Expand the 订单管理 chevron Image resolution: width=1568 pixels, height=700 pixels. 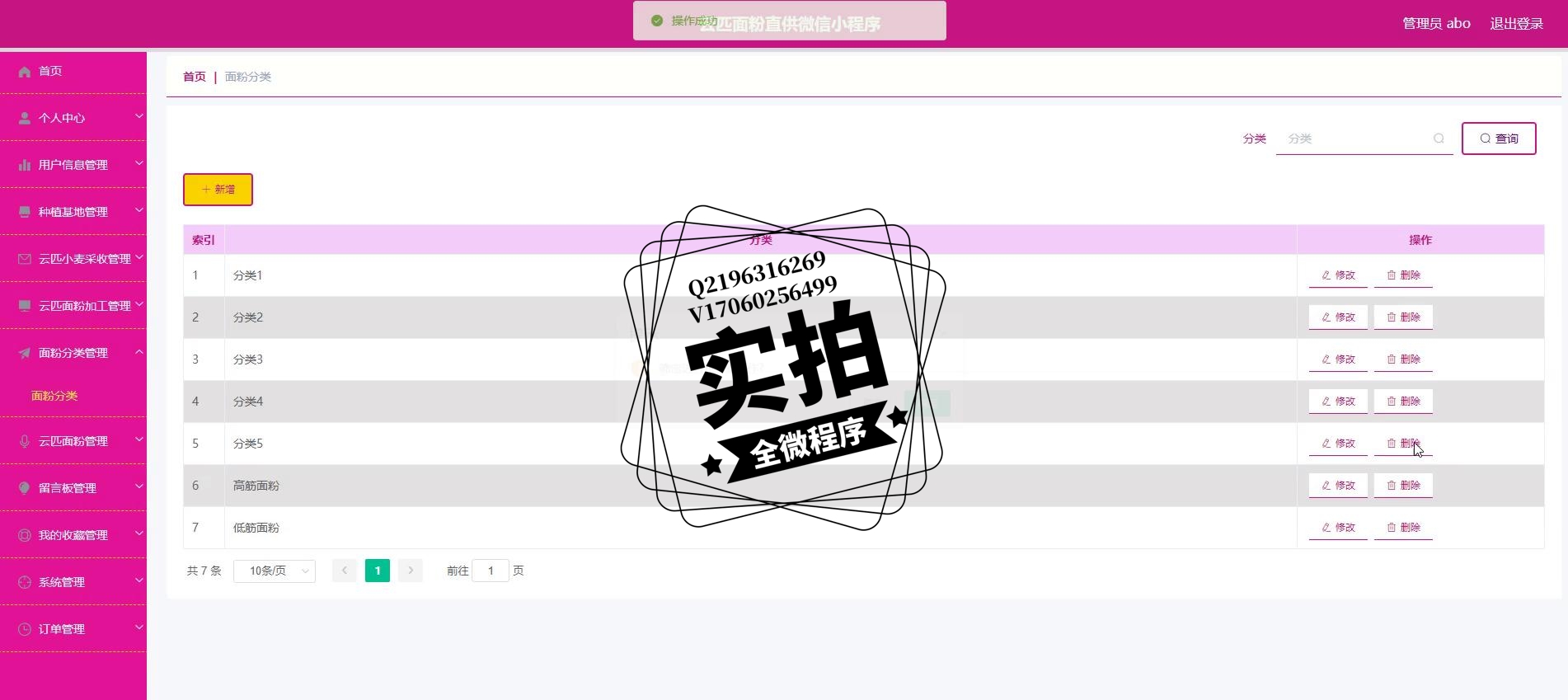click(139, 627)
